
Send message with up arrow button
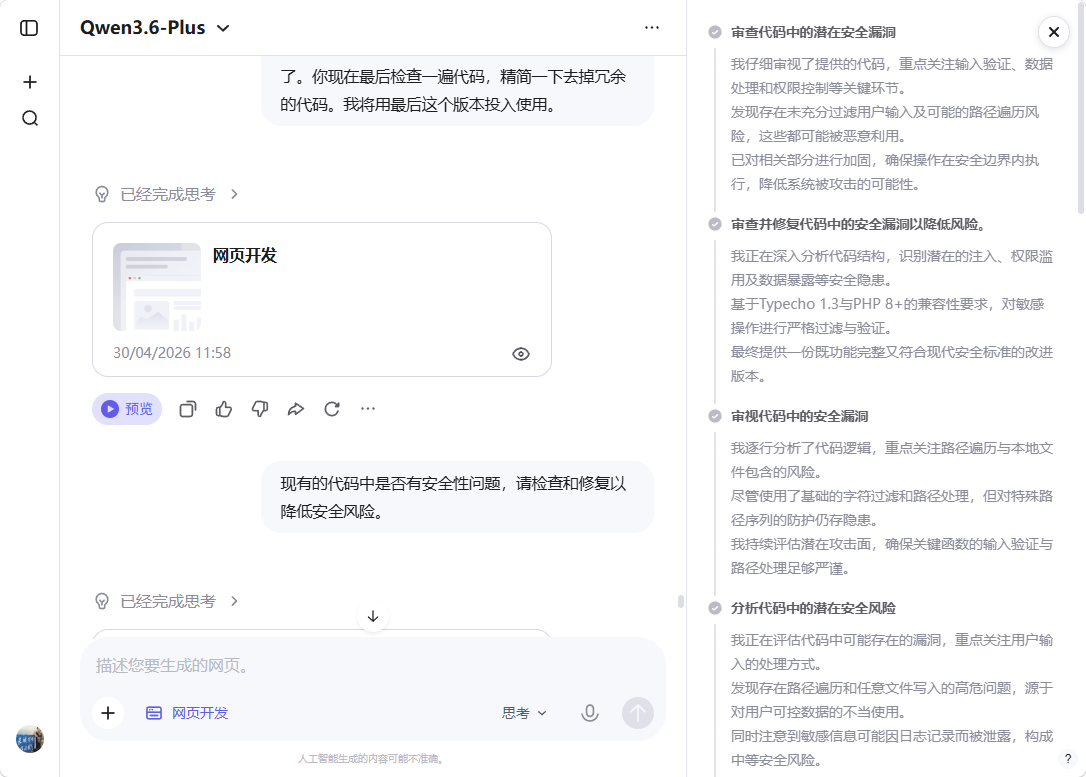[637, 713]
